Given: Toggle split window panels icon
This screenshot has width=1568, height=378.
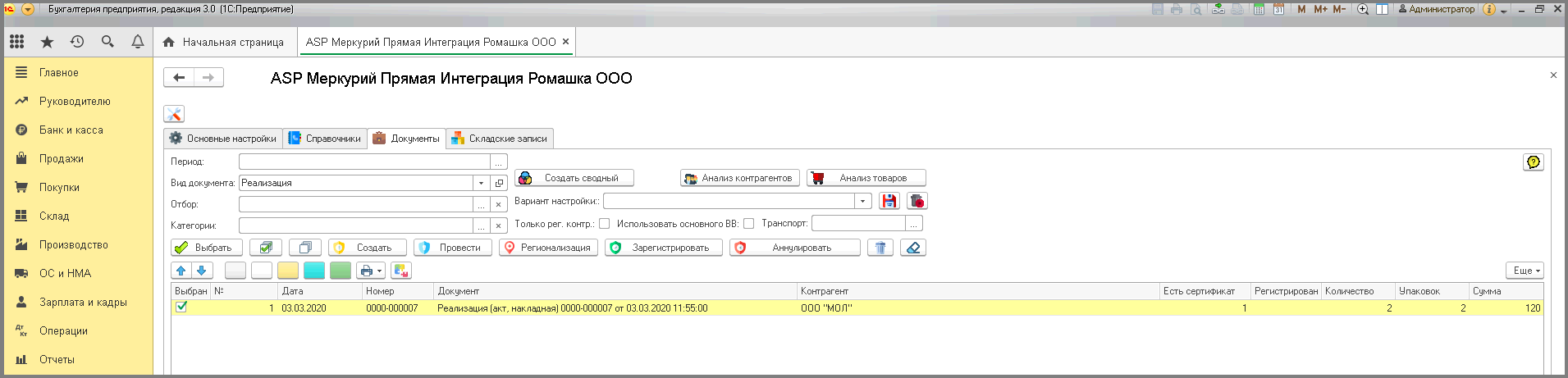Looking at the screenshot, I should tap(1383, 9).
